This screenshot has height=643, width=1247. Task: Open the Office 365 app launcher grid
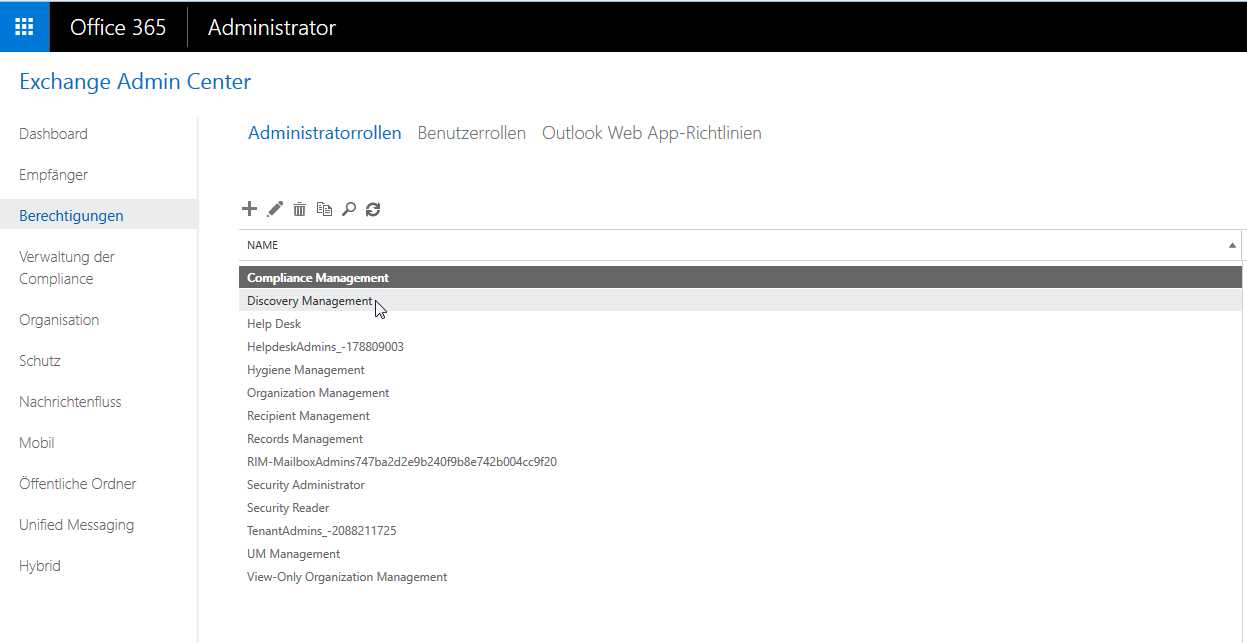(x=24, y=26)
